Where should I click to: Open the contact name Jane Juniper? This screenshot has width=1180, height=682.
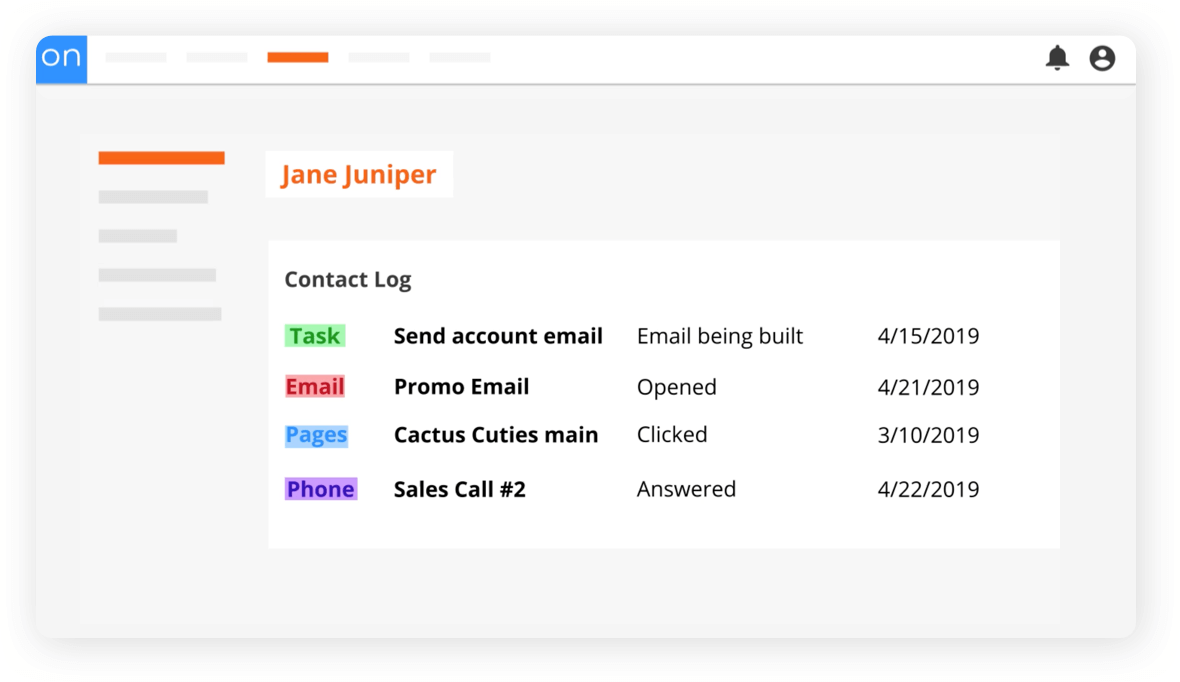click(x=358, y=174)
